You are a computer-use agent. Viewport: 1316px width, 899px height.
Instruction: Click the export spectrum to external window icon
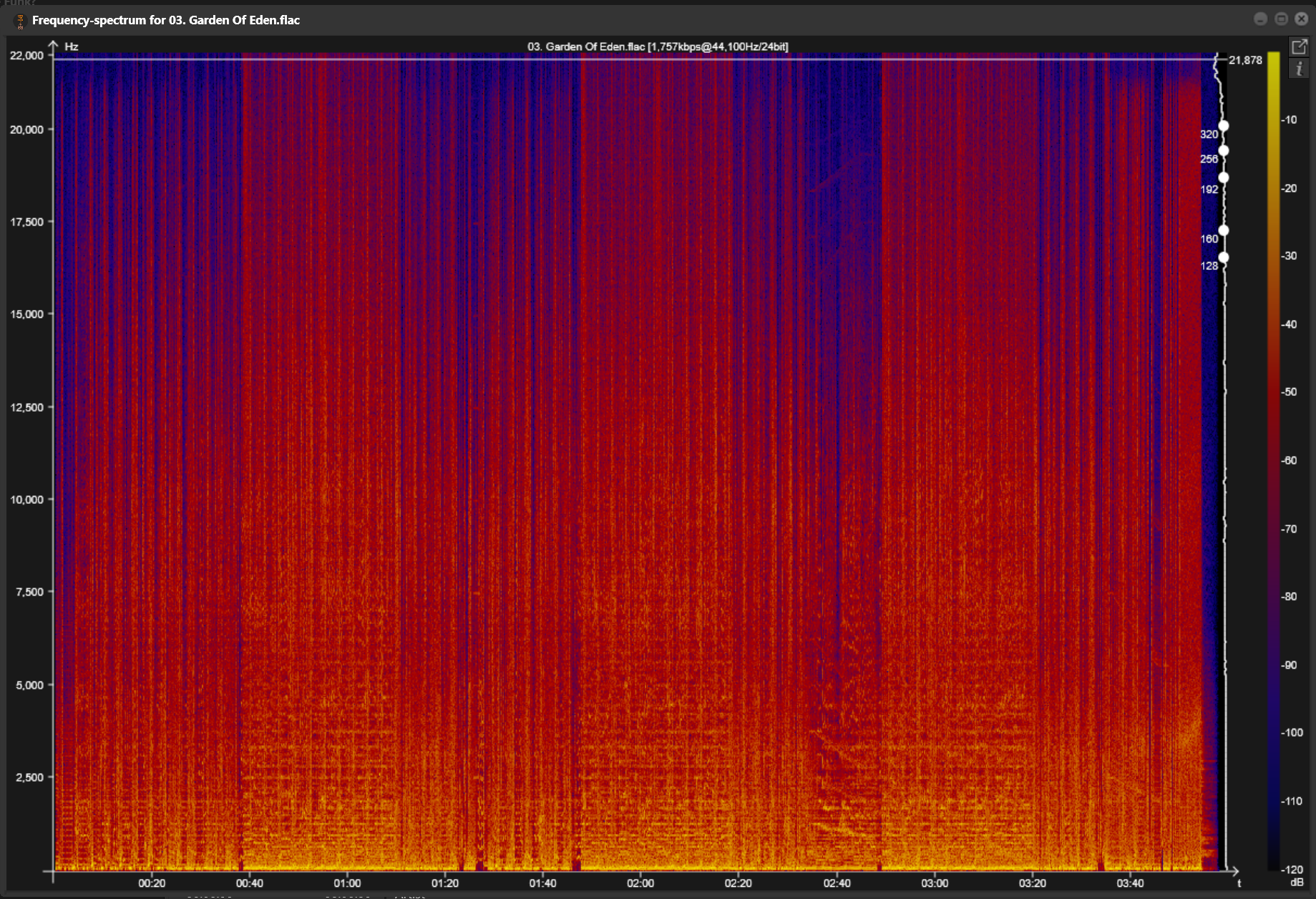pyautogui.click(x=1299, y=47)
